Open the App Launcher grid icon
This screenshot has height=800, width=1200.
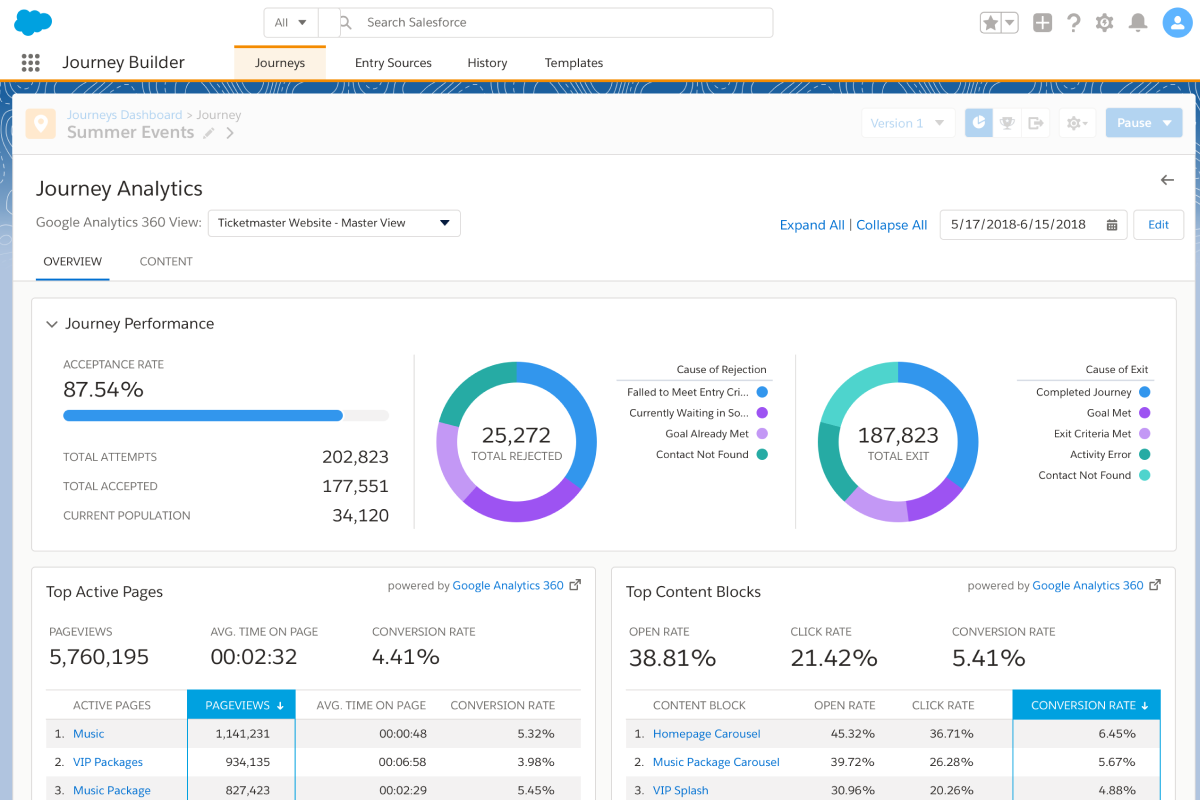(x=31, y=63)
